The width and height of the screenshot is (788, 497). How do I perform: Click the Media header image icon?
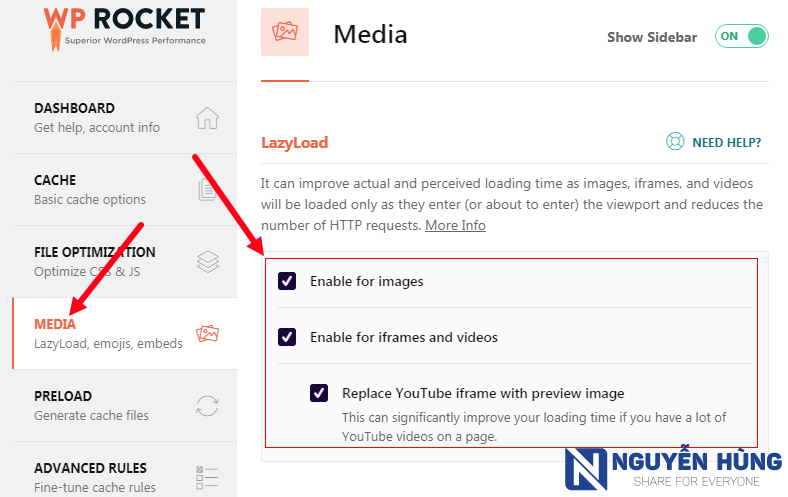pos(285,32)
